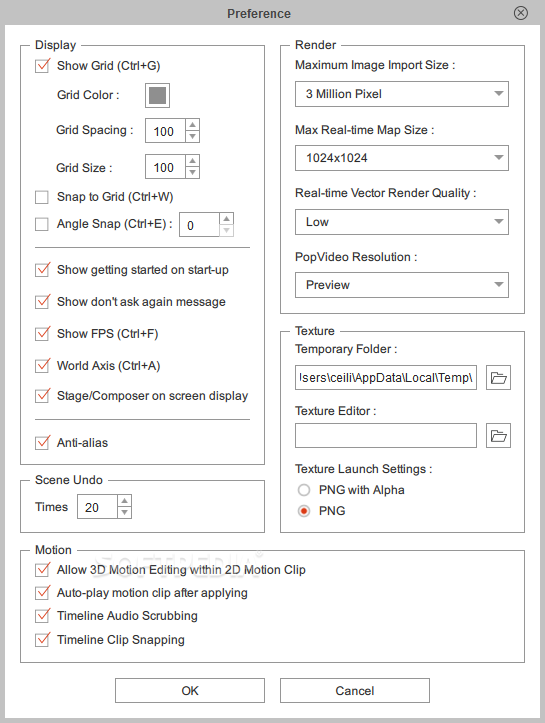The width and height of the screenshot is (545, 723).
Task: Expand the Max Real-time Map Size dropdown
Action: coord(402,158)
